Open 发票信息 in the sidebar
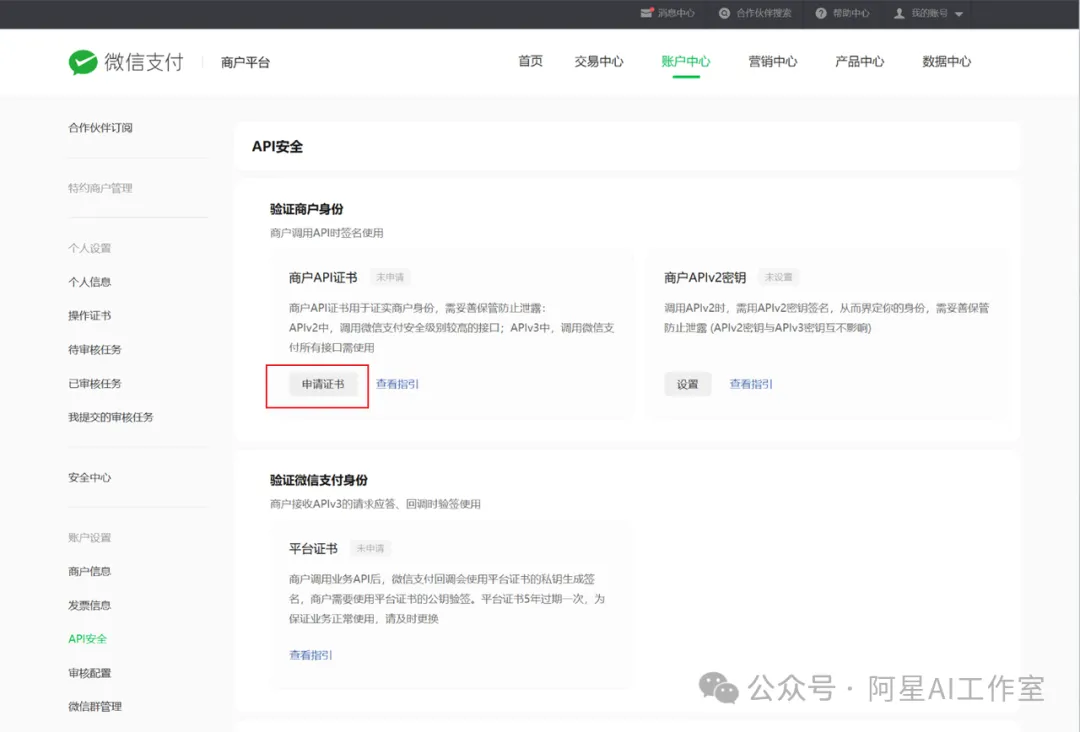 click(x=90, y=605)
